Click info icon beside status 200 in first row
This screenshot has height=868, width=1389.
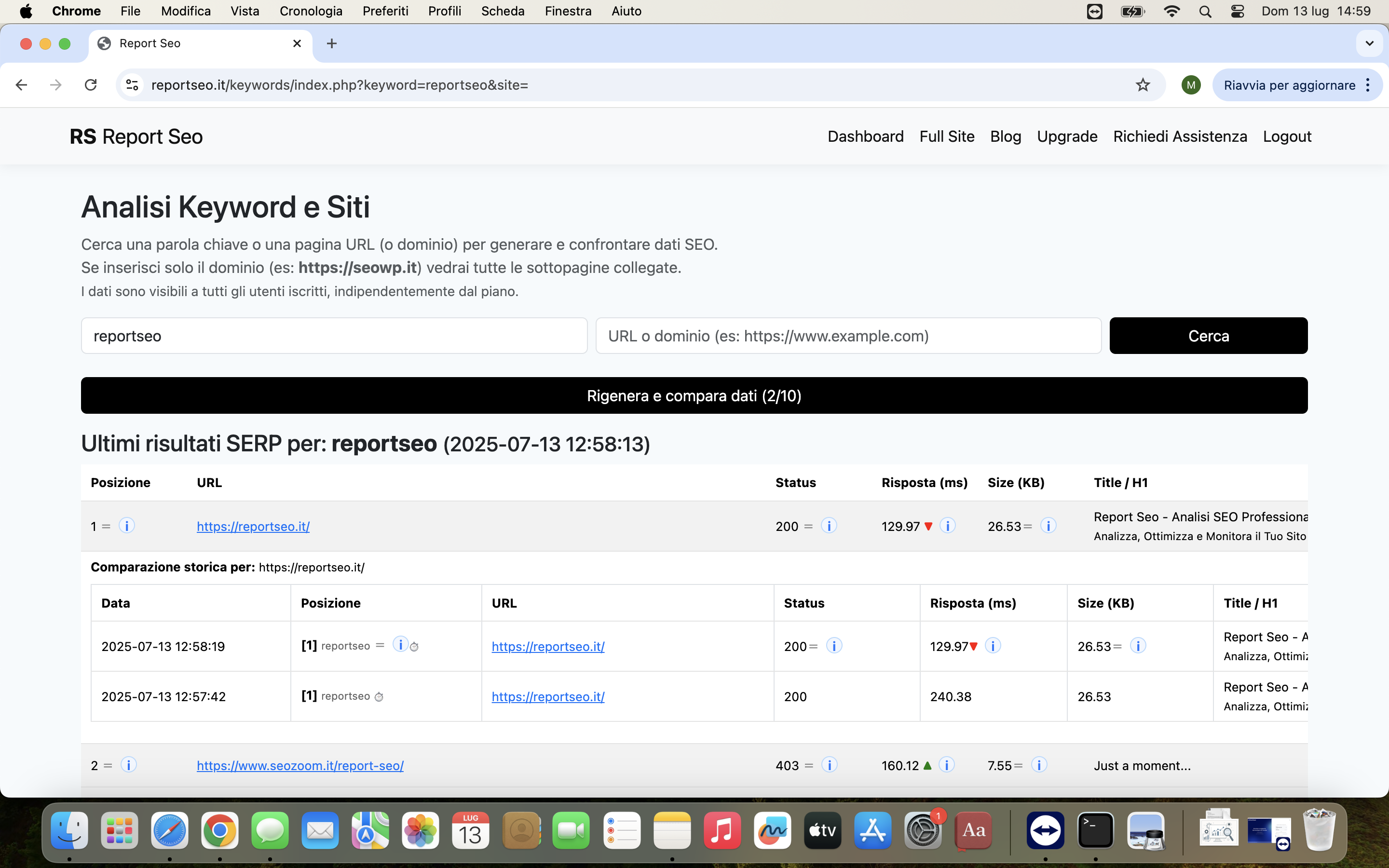(829, 525)
